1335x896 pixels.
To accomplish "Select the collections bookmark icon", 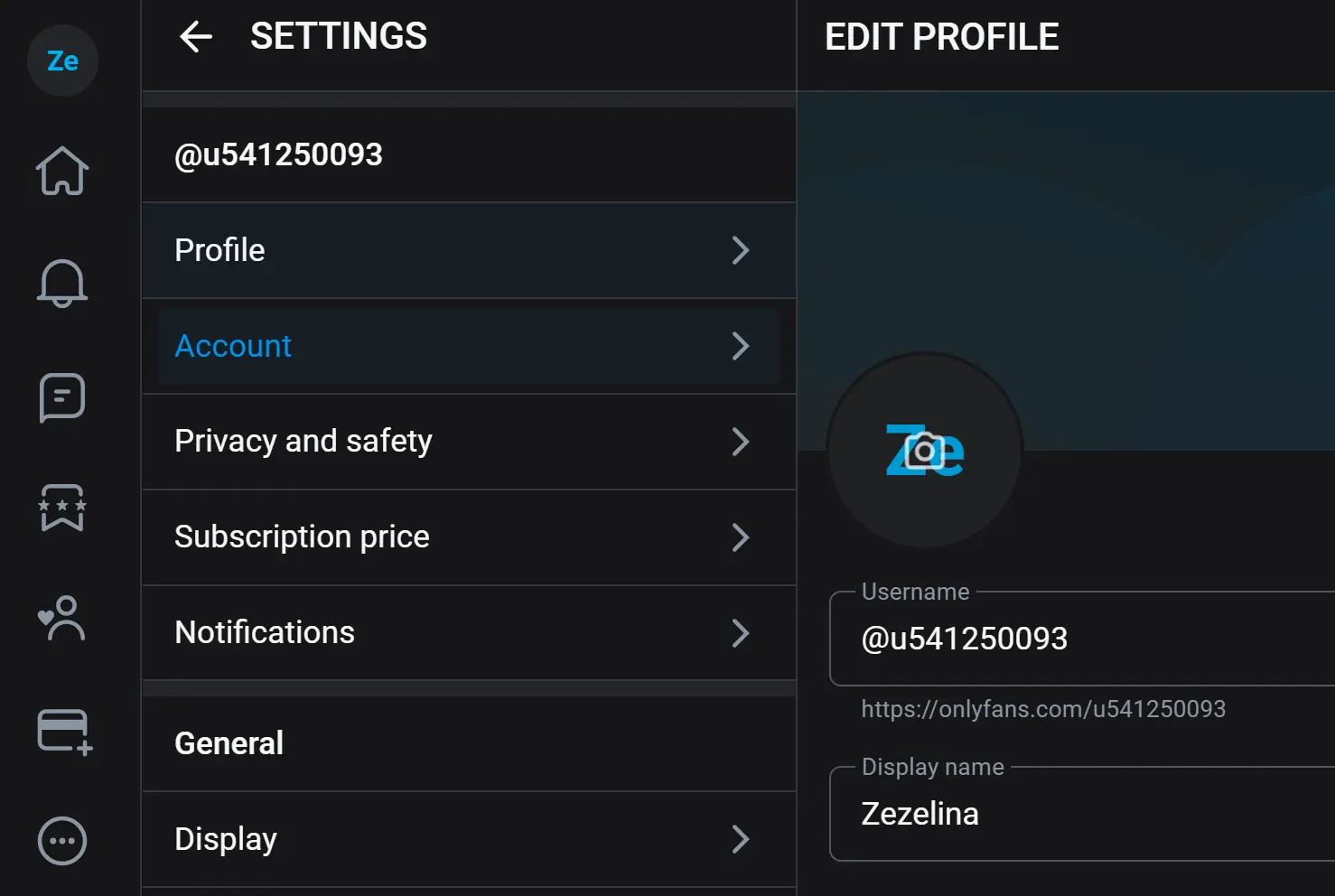I will (61, 509).
